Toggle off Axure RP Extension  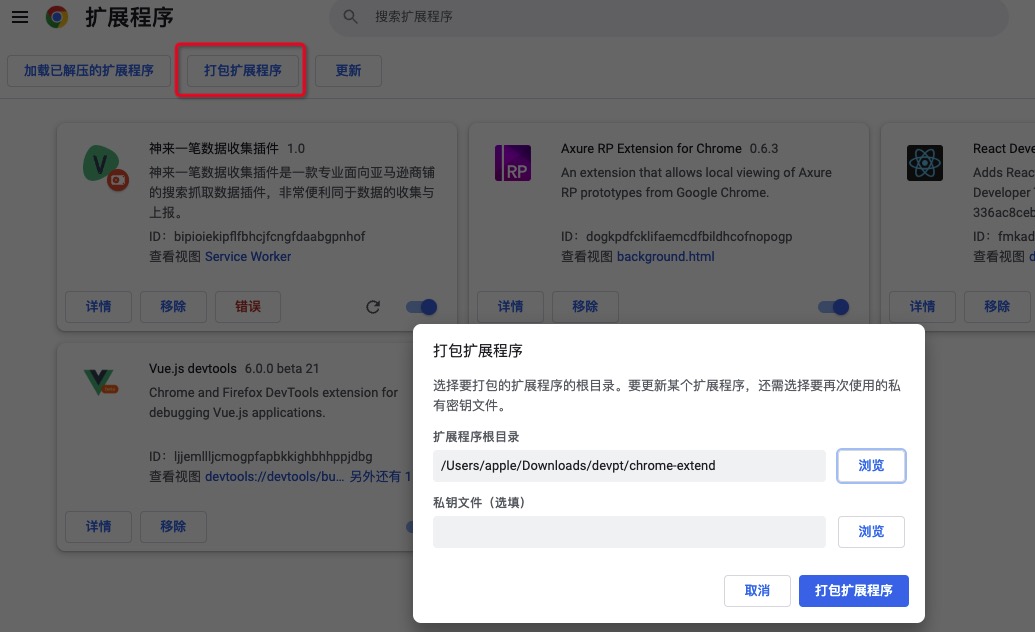pyautogui.click(x=833, y=307)
